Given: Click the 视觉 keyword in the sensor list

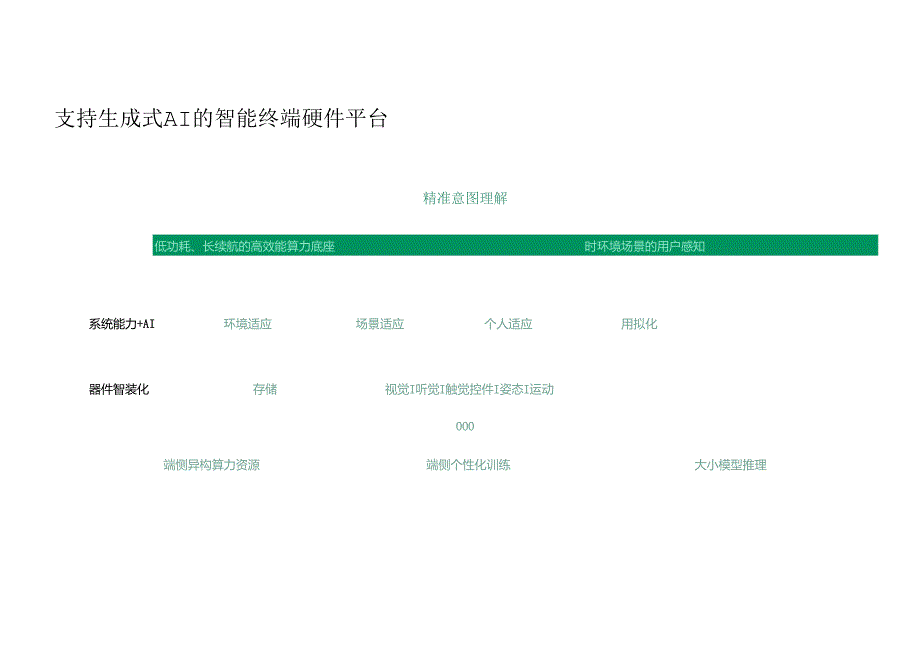Looking at the screenshot, I should point(395,389).
